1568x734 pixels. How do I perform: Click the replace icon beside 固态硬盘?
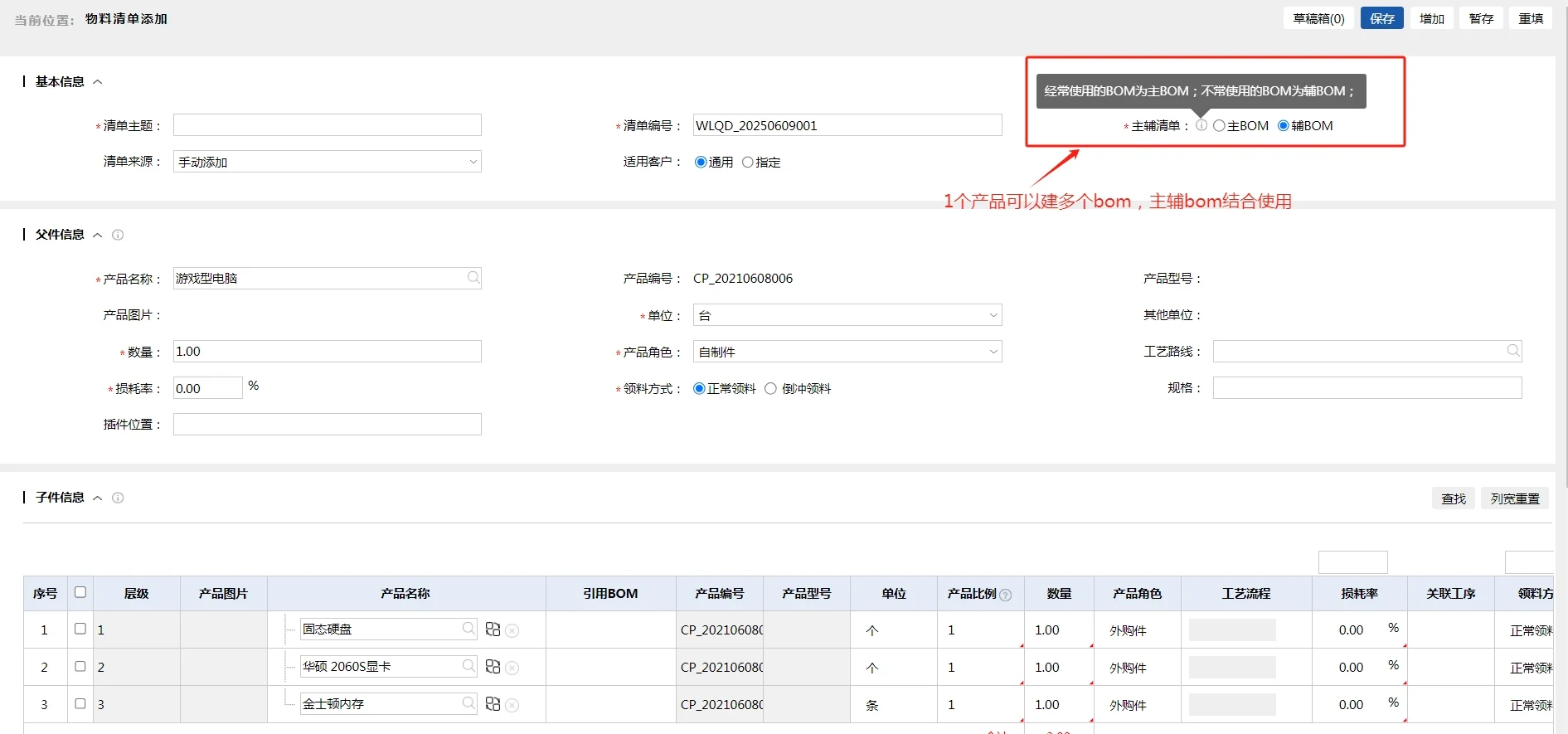(x=493, y=629)
